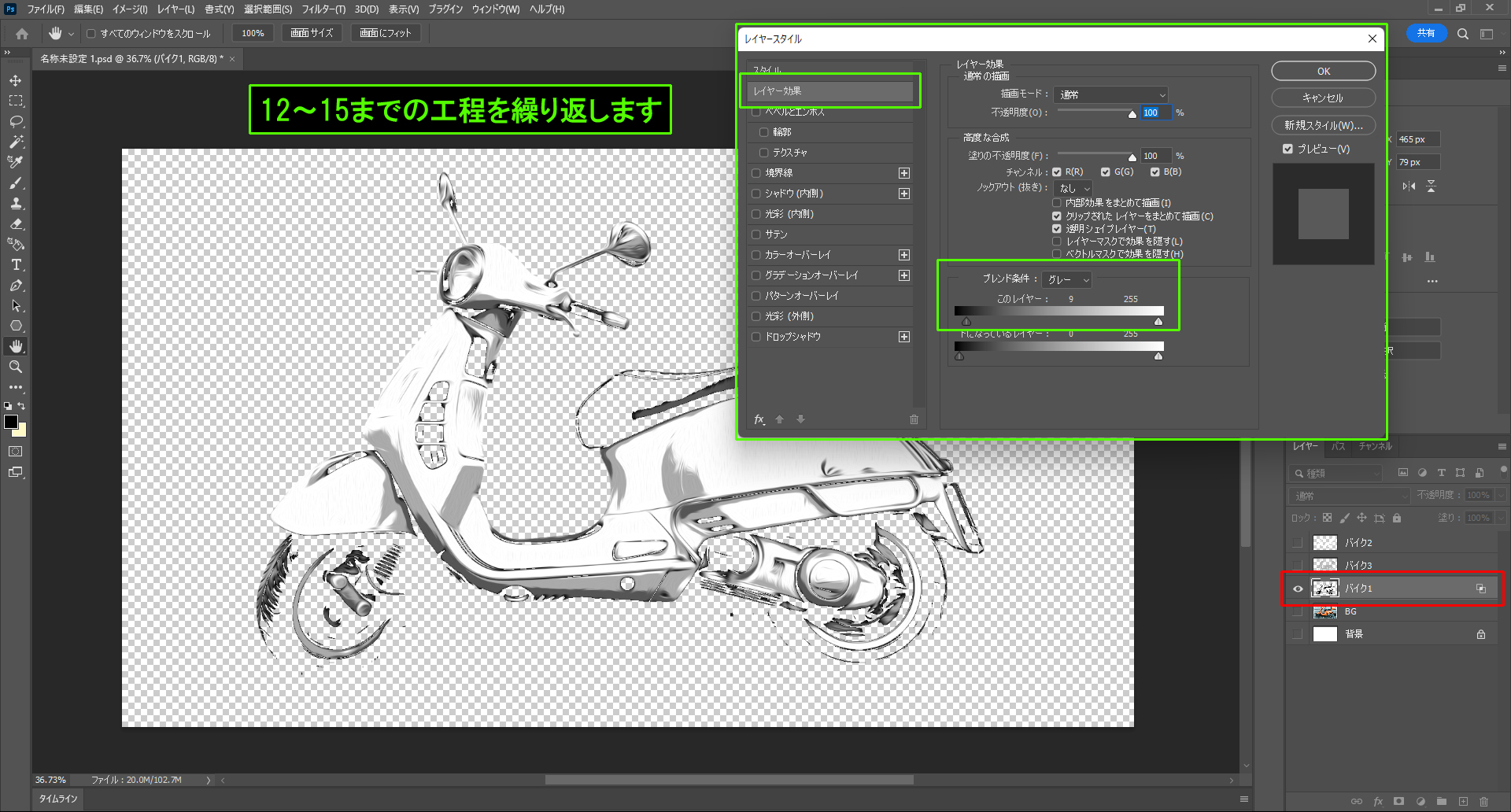Viewport: 1511px width, 812px height.
Task: Open the ノックアウト dropdown
Action: pos(1073,188)
